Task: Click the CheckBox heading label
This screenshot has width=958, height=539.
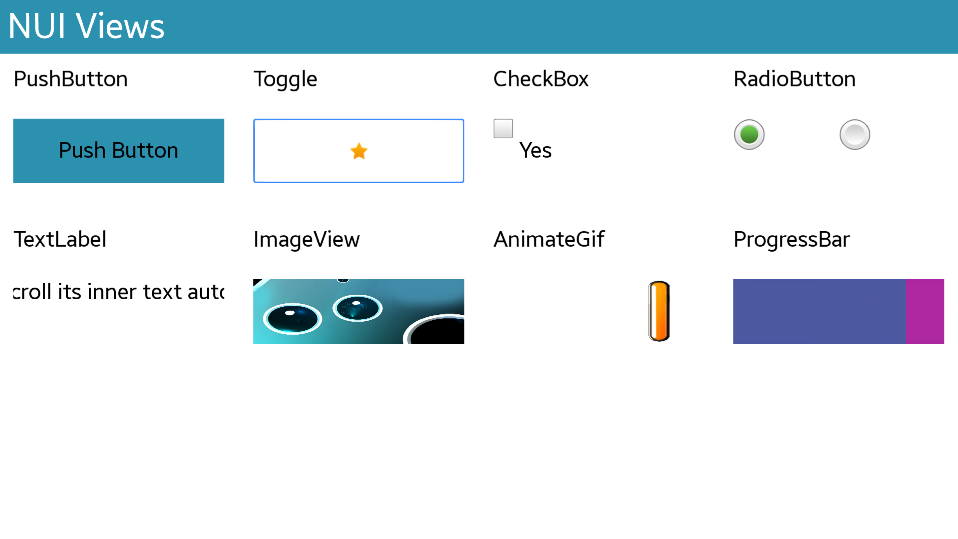Action: (x=541, y=79)
